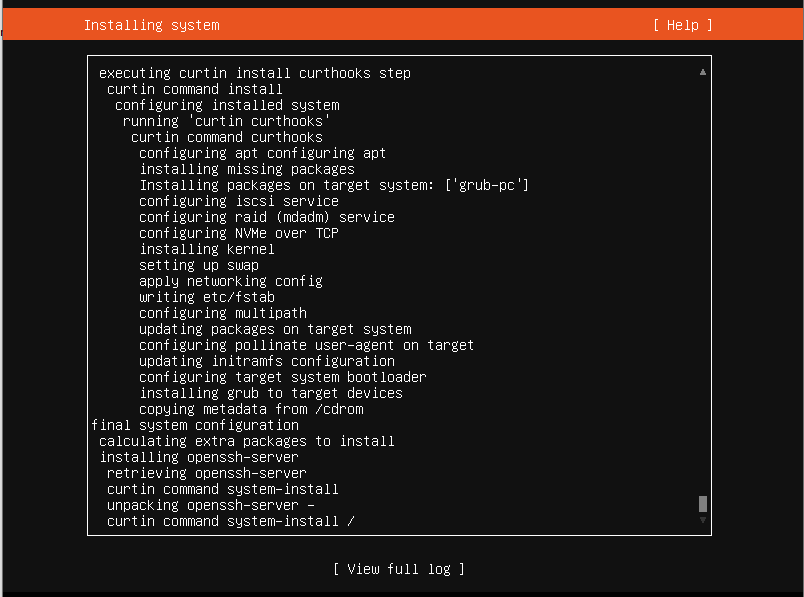Screen dimensions: 804x597
Task: Click the log scrollbar thumb
Action: pyautogui.click(x=703, y=504)
